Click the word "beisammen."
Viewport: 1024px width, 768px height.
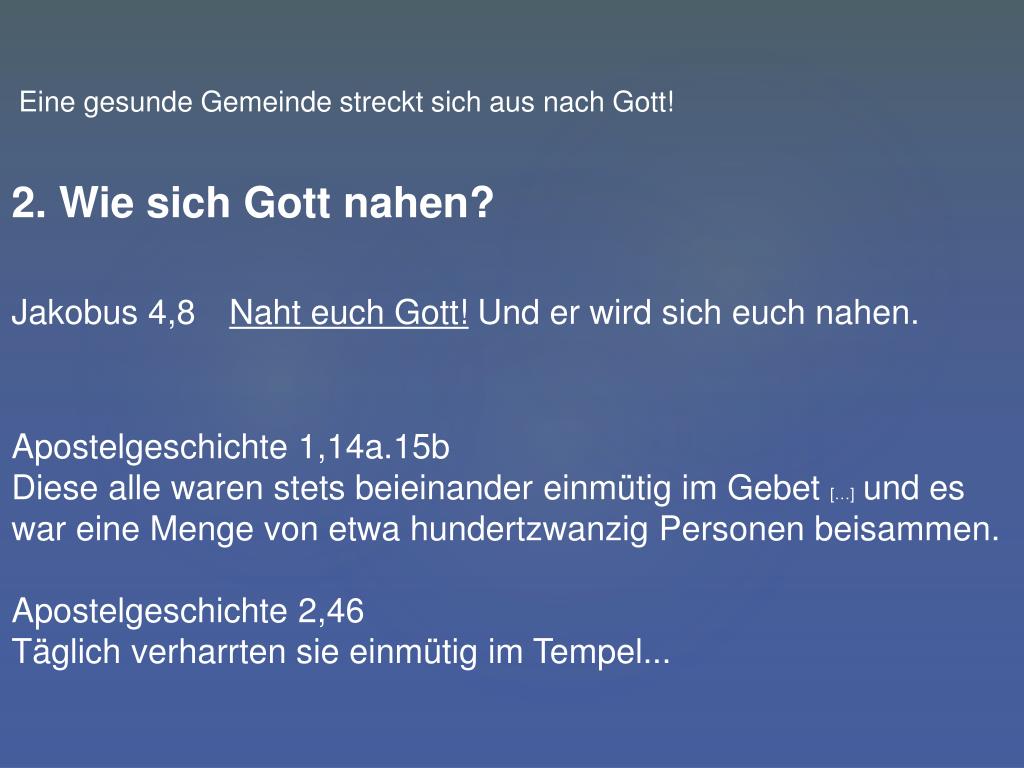coord(906,528)
